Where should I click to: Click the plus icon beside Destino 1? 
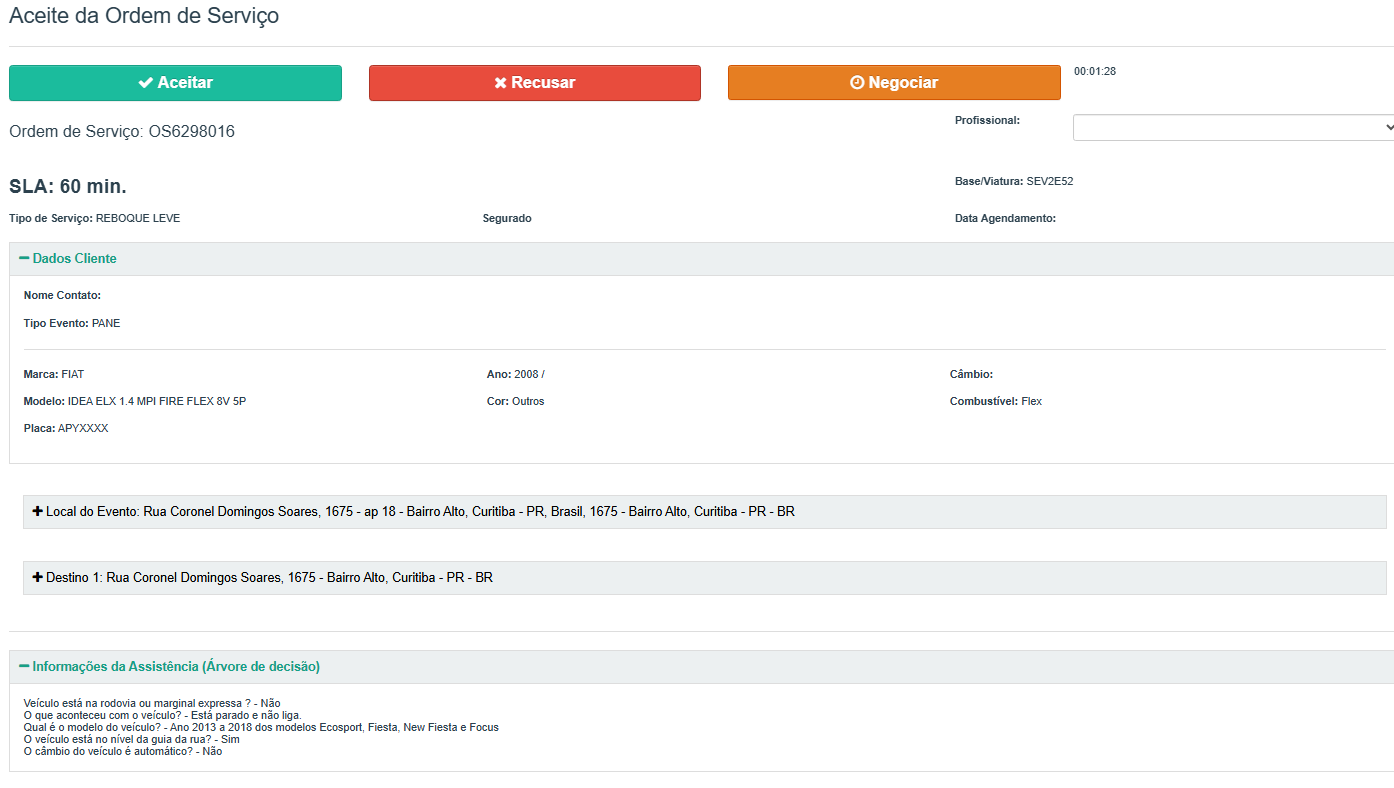38,577
